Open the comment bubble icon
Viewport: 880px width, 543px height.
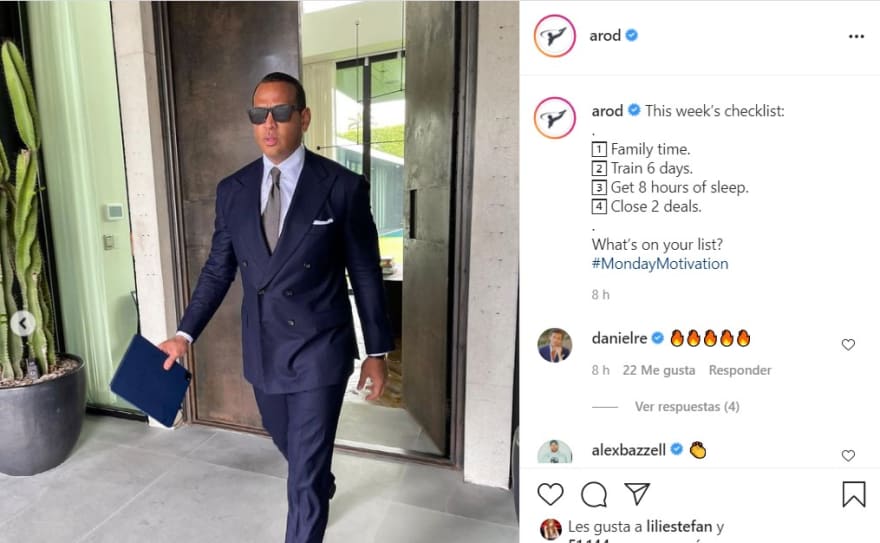pos(594,494)
